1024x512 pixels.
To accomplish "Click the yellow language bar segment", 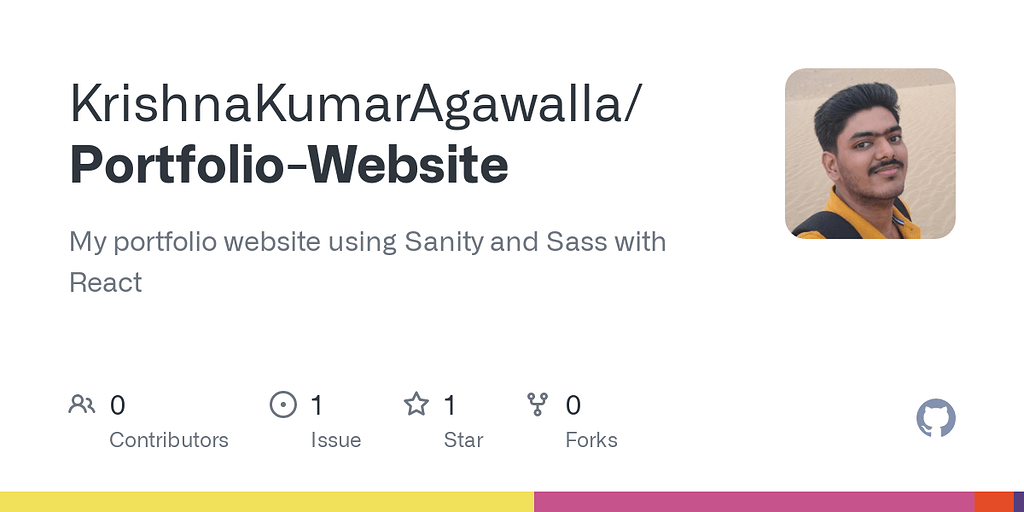I will pos(267,502).
